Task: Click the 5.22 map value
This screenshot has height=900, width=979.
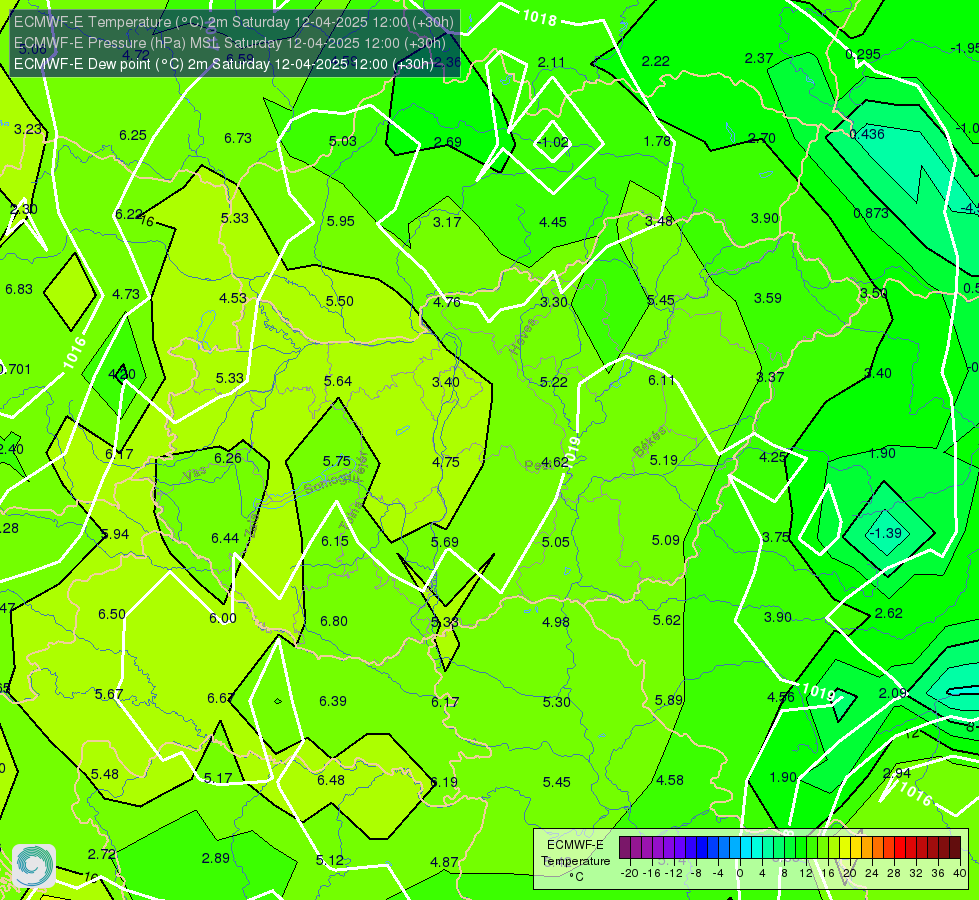Action: tap(554, 382)
